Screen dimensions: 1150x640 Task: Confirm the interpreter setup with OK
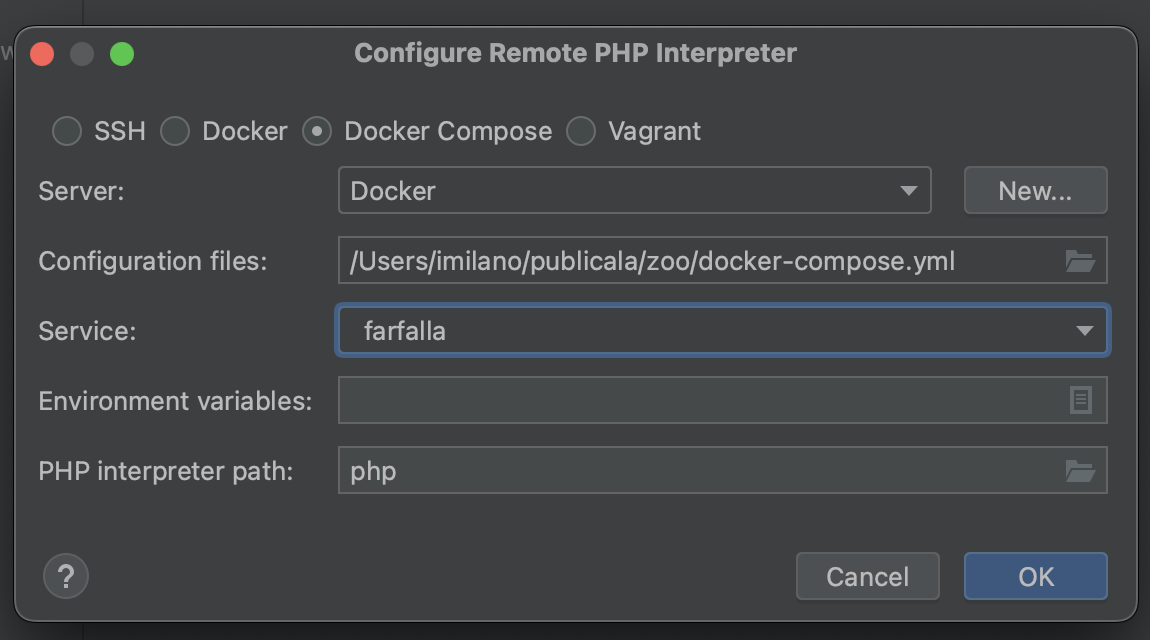pos(1035,576)
